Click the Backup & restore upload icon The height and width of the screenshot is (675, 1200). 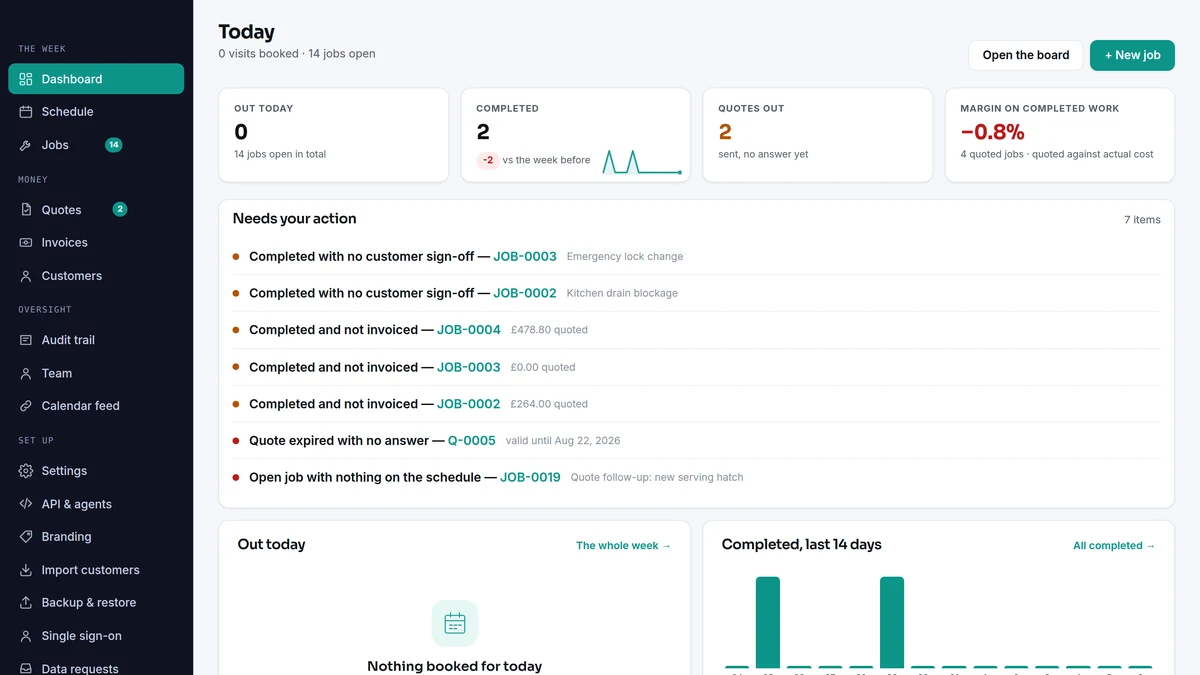[x=26, y=603]
